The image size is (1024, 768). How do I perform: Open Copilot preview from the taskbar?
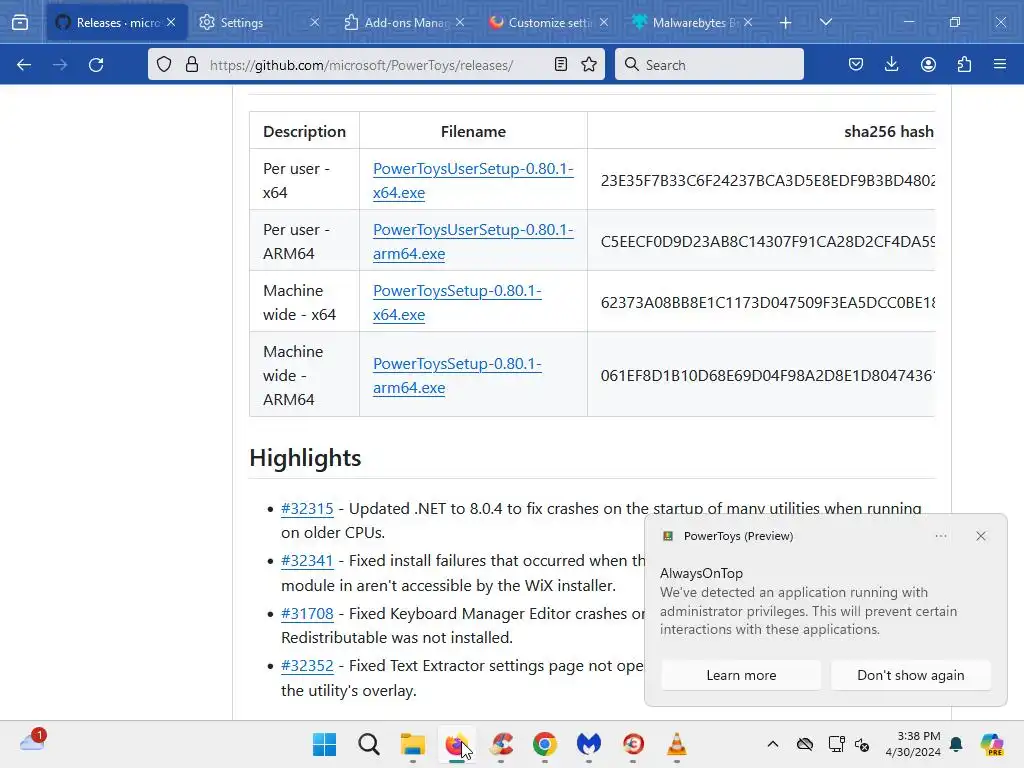pyautogui.click(x=992, y=744)
